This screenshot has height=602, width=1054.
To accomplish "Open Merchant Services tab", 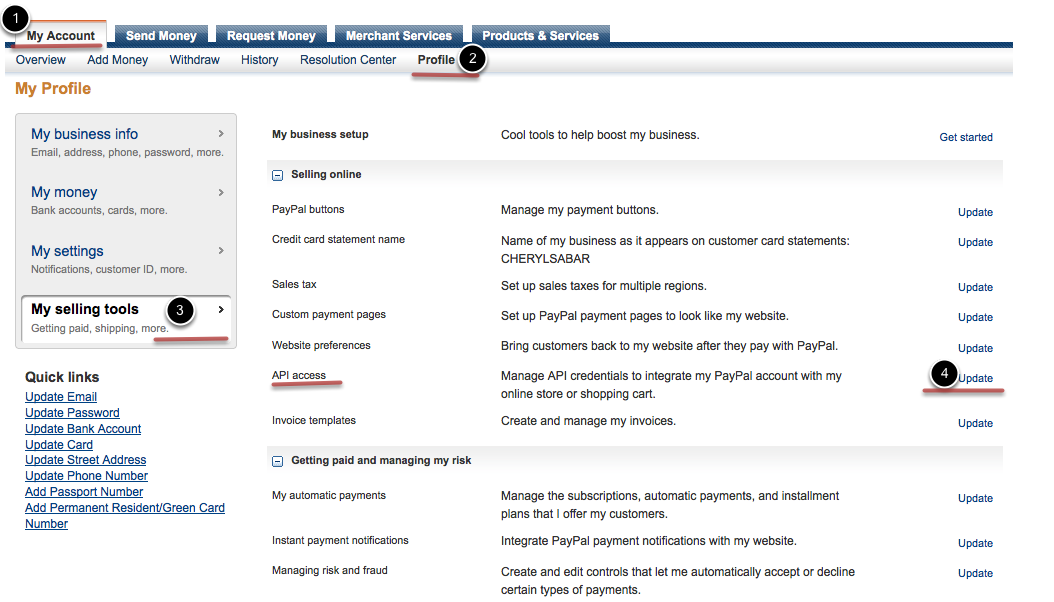I will pyautogui.click(x=399, y=36).
